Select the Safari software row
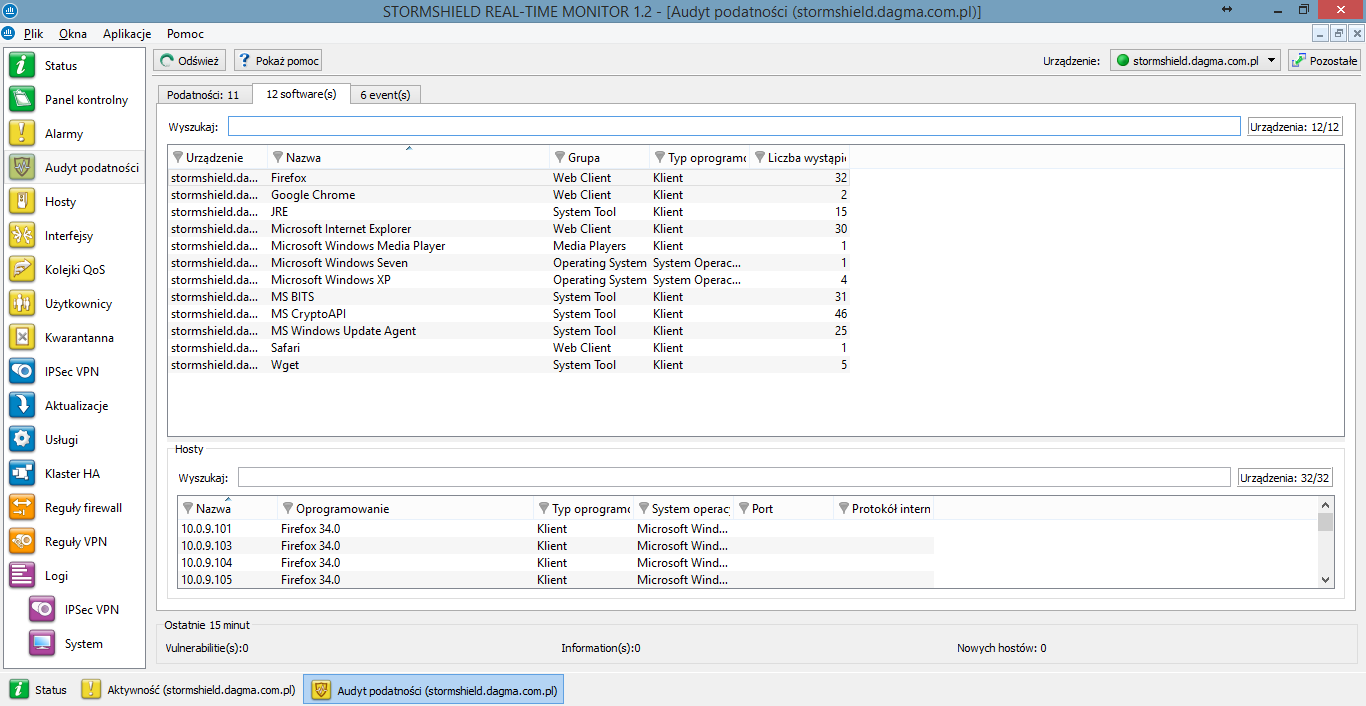Image resolution: width=1366 pixels, height=706 pixels. (509, 348)
